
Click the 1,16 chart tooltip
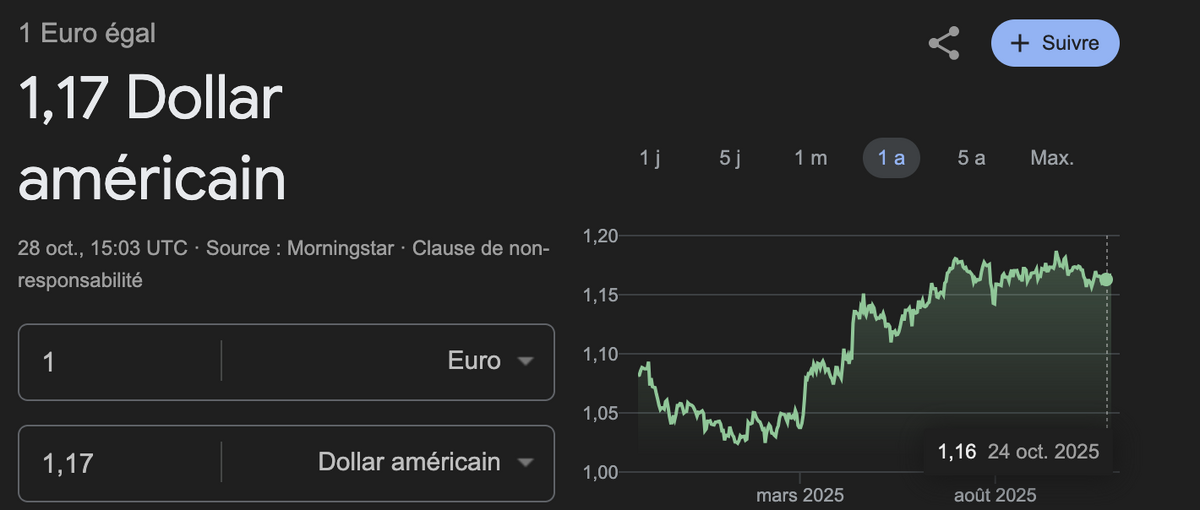click(1017, 452)
